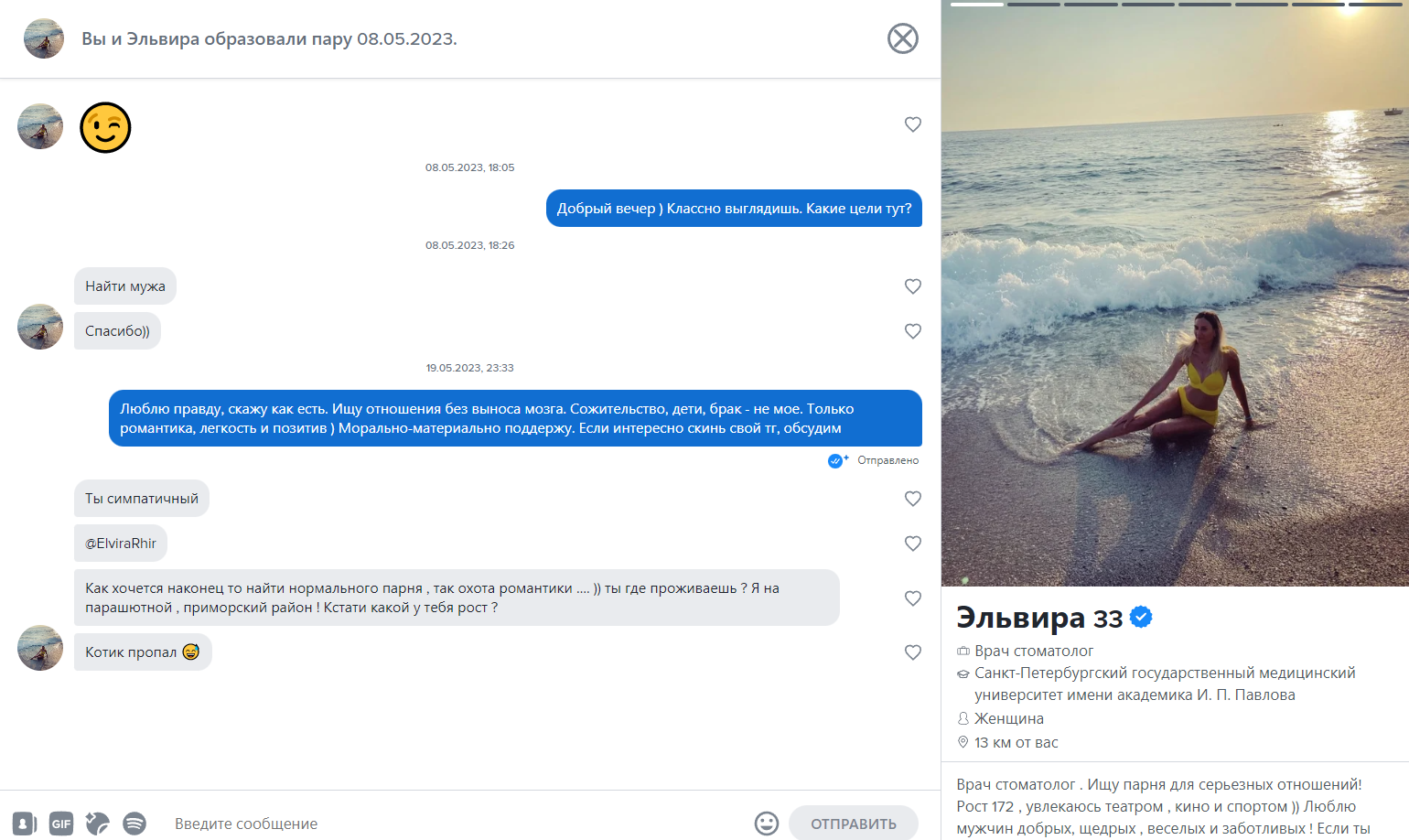The image size is (1409, 840).
Task: Heart the 'Котик пропал' message
Action: coord(912,652)
